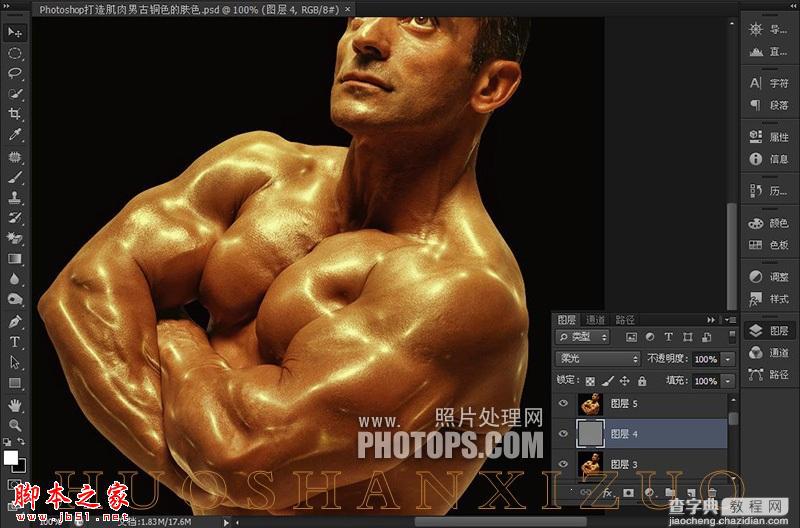Switch to the 路径 tab in the panel

coord(624,320)
